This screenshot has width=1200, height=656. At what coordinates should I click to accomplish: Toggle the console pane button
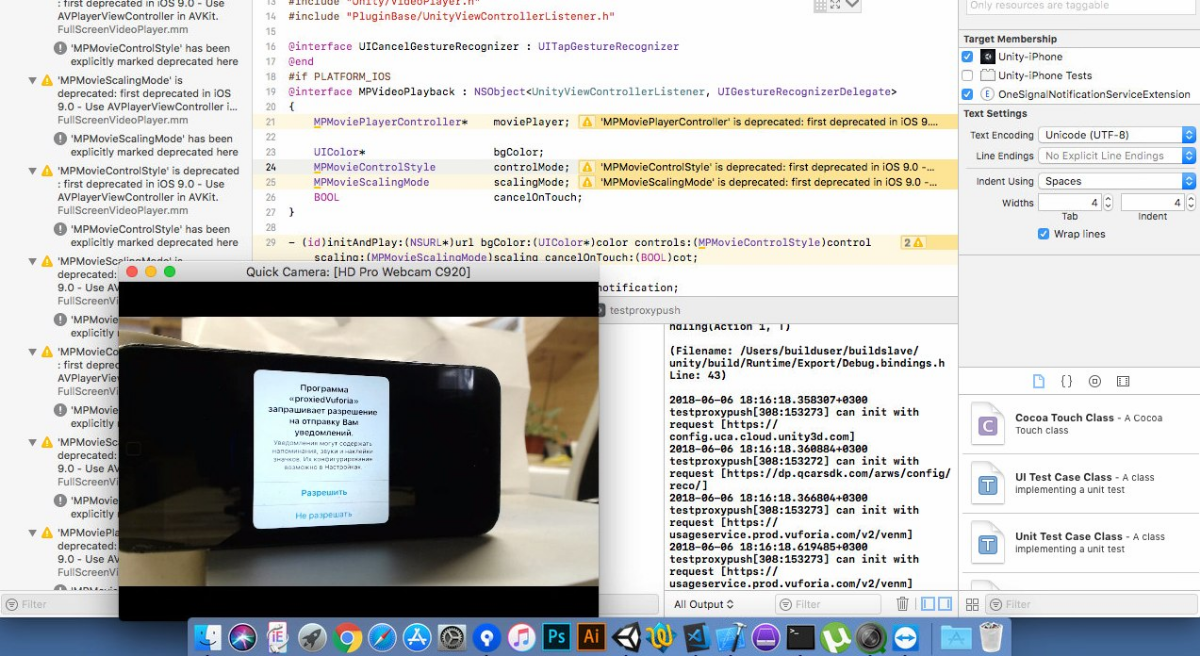pyautogui.click(x=945, y=604)
